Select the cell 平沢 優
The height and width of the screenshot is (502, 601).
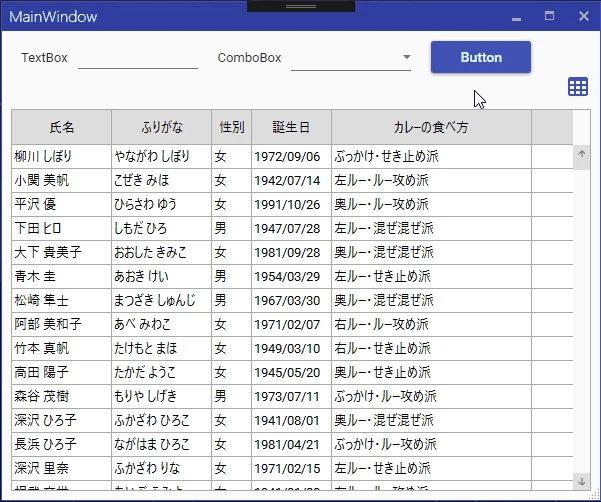61,204
